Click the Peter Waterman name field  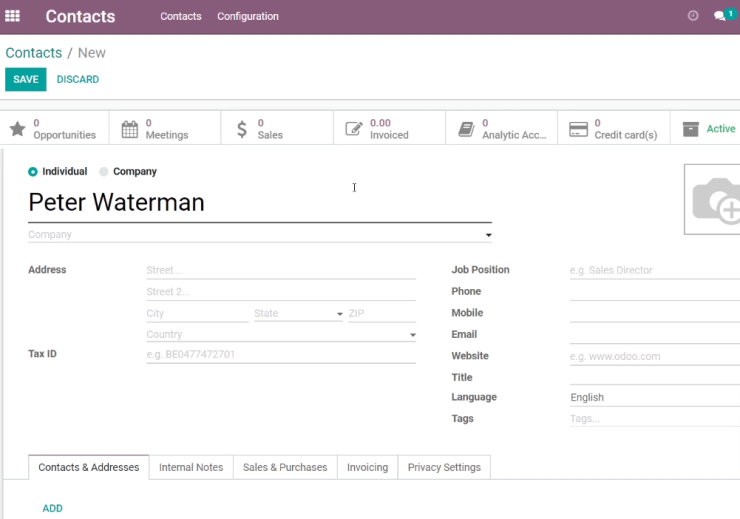260,203
